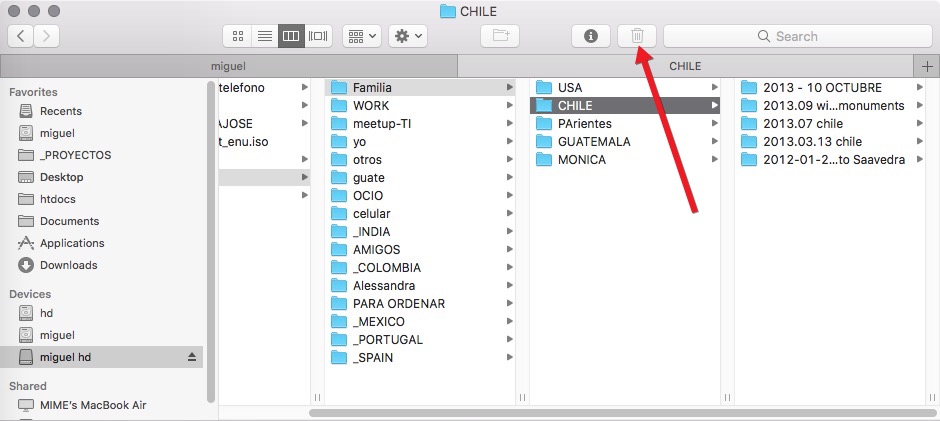The height and width of the screenshot is (421, 940).
Task: Eject the miguel hd drive
Action: 192,357
